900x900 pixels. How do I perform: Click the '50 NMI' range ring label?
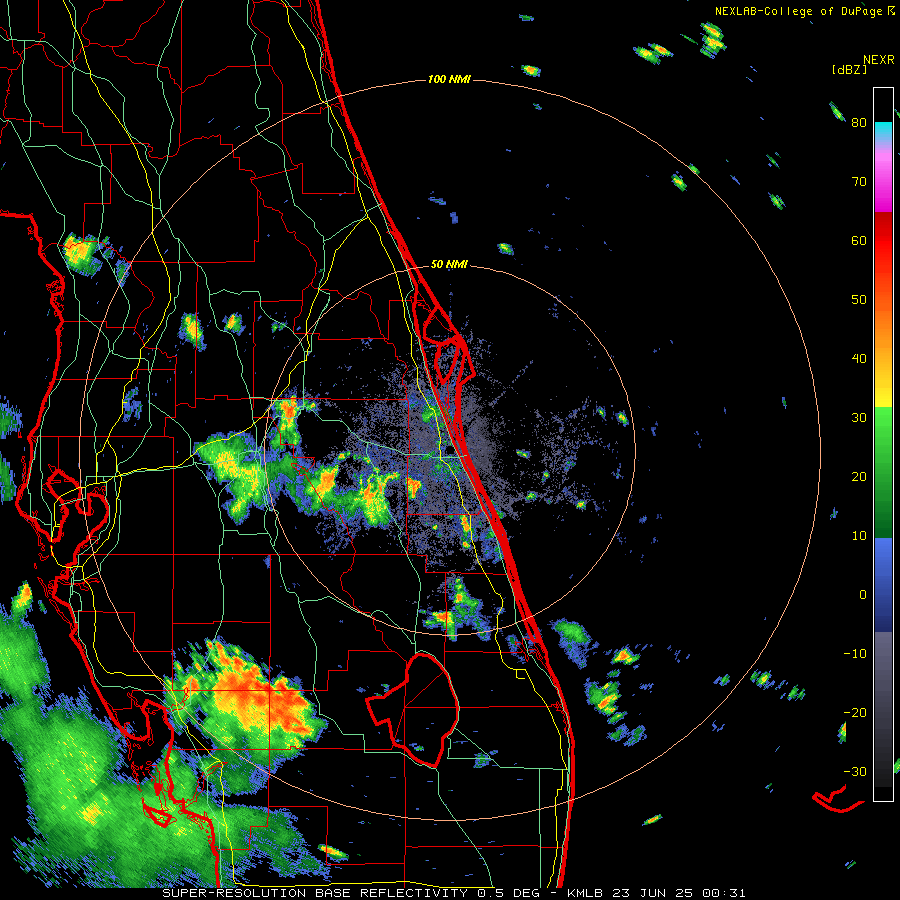[x=449, y=265]
